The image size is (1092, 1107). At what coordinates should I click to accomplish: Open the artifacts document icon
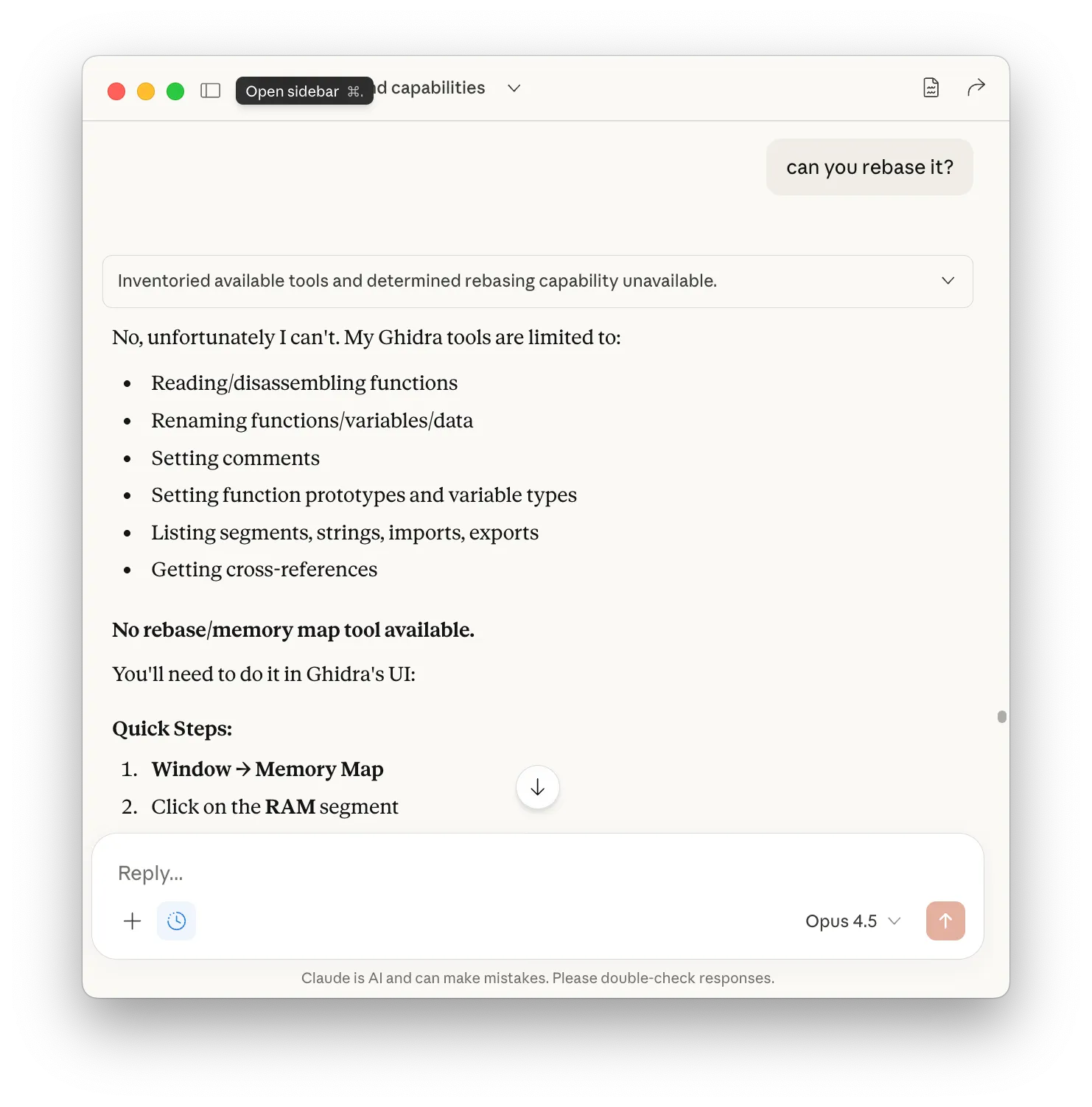931,88
